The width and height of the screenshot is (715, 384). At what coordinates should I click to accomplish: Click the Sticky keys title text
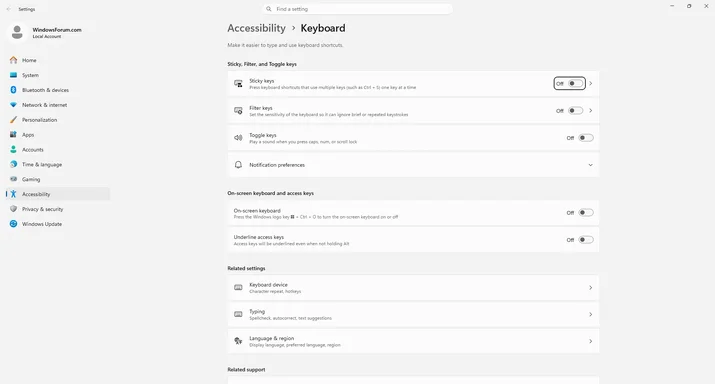(x=262, y=81)
